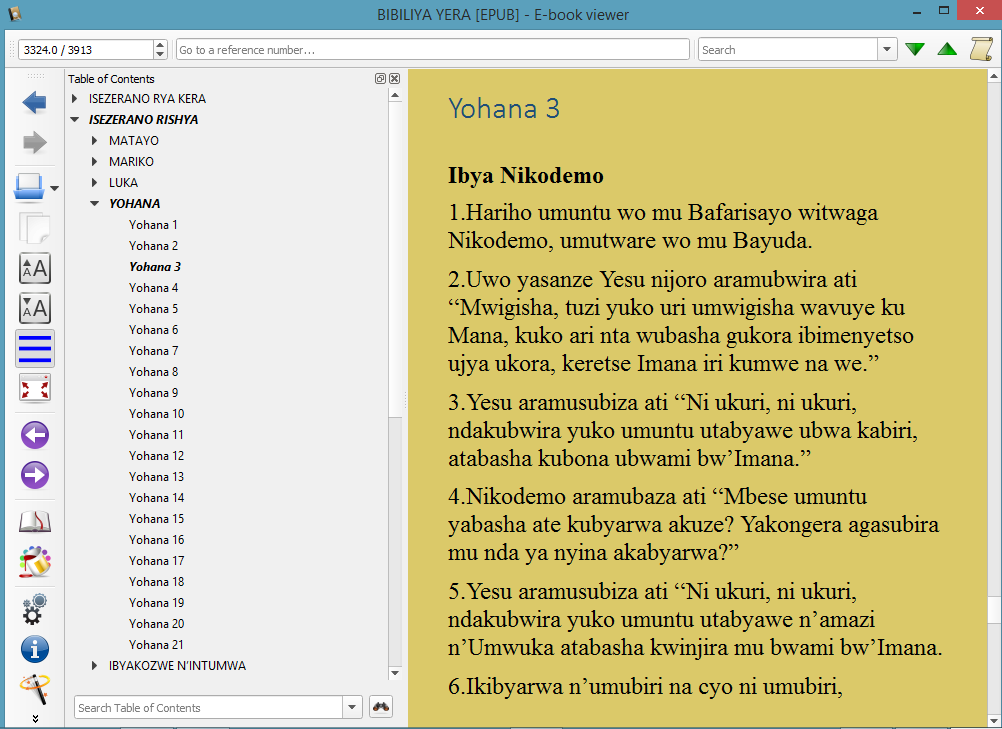Click the book page scrollbar up arrow

[994, 77]
